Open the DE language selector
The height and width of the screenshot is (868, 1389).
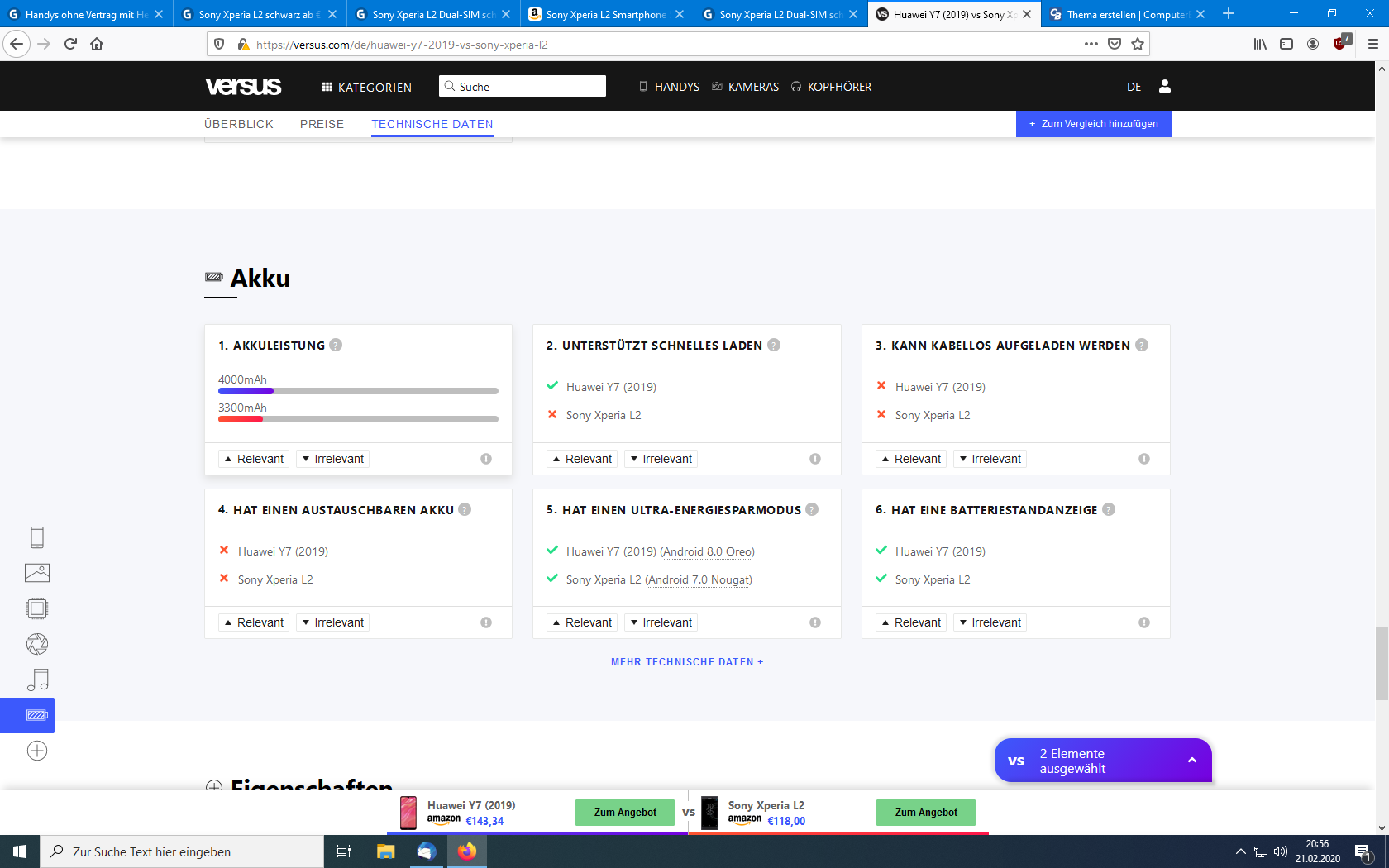(x=1134, y=87)
